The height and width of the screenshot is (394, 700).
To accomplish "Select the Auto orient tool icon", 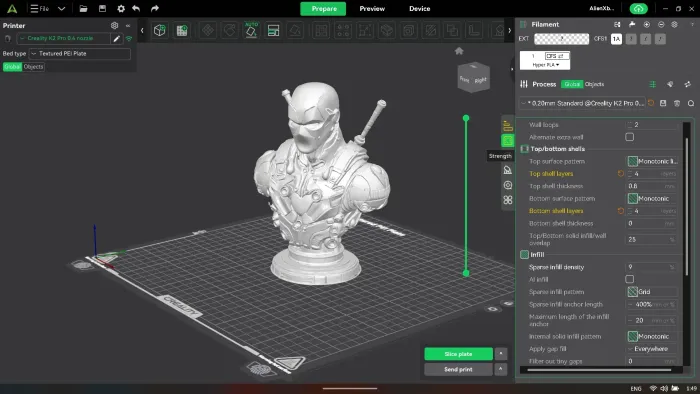I will [x=251, y=30].
